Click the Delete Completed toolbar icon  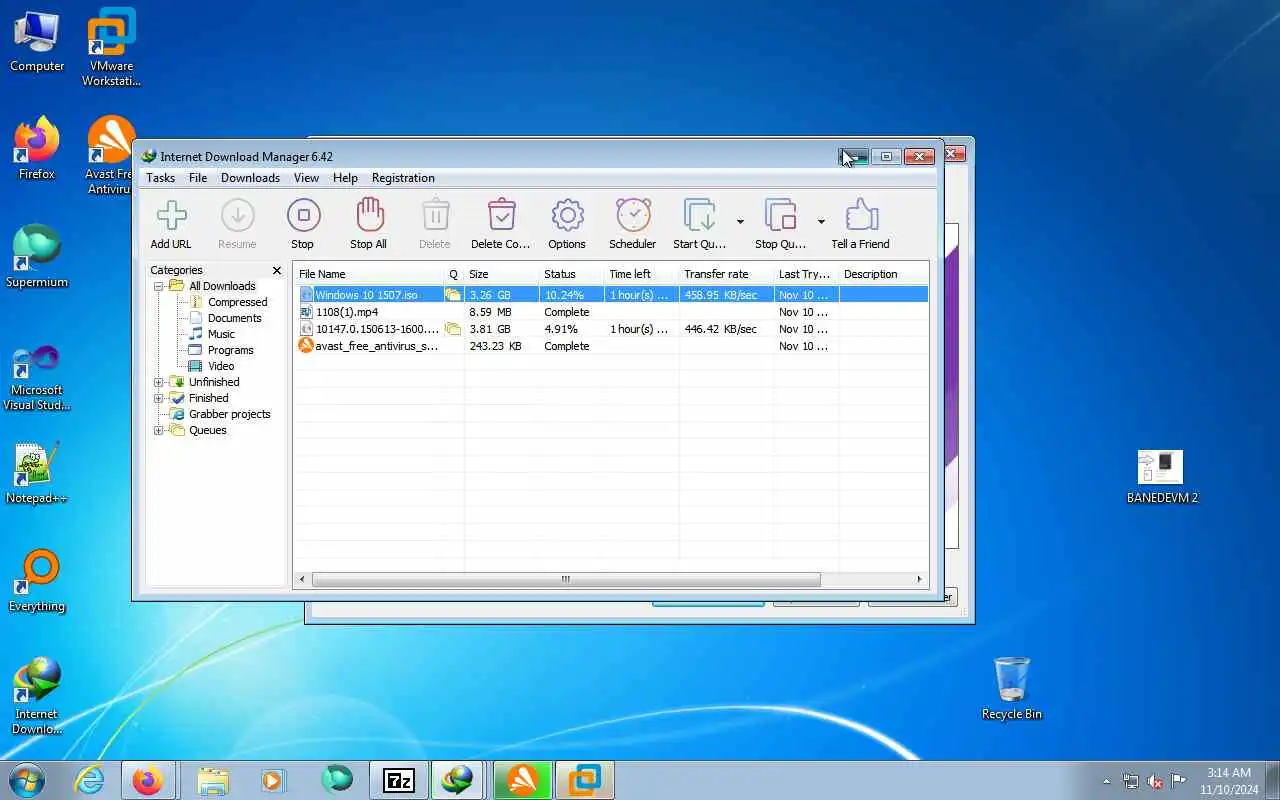tap(501, 223)
